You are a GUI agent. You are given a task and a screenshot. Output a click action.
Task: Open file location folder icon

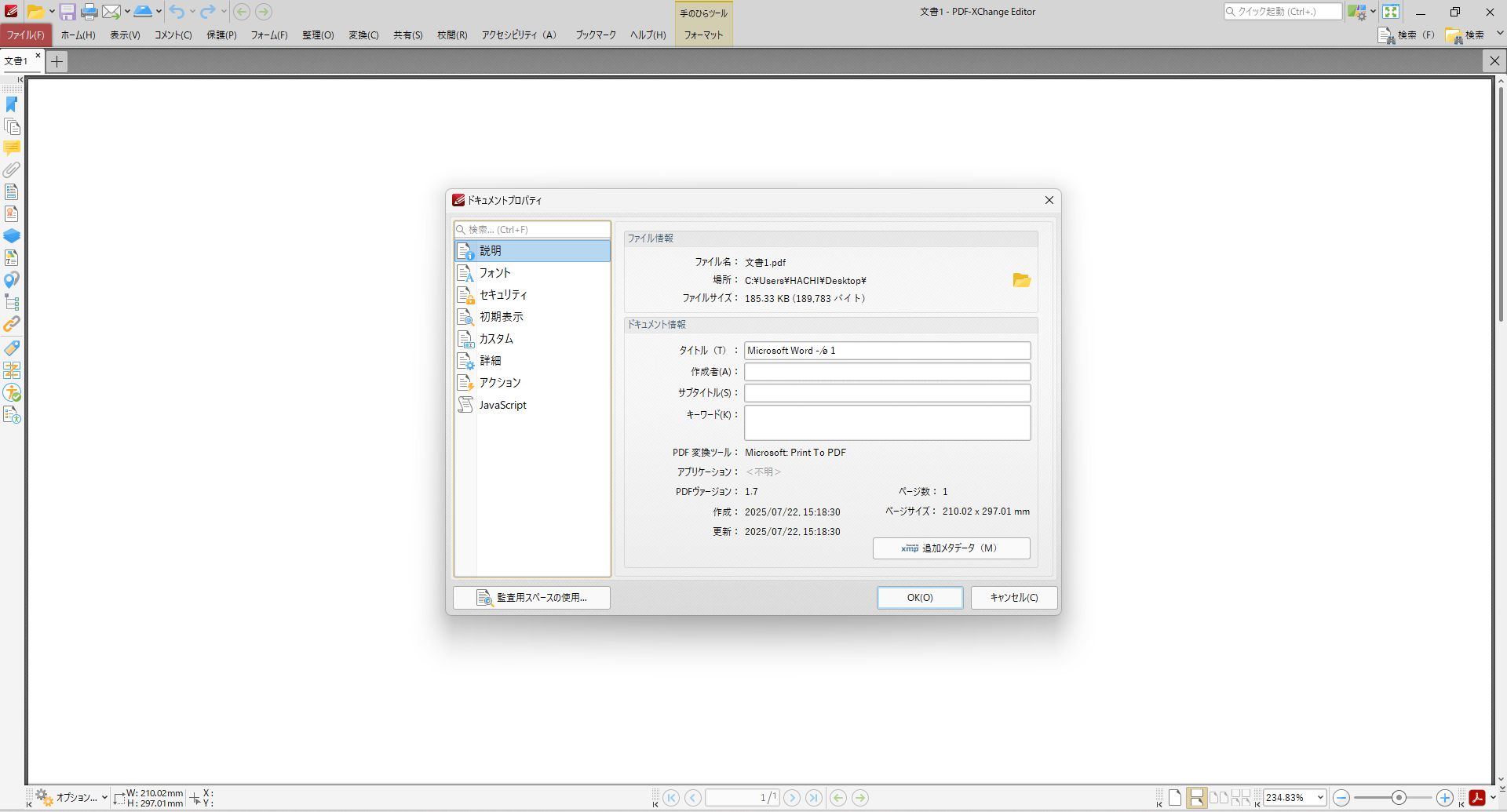(1021, 280)
